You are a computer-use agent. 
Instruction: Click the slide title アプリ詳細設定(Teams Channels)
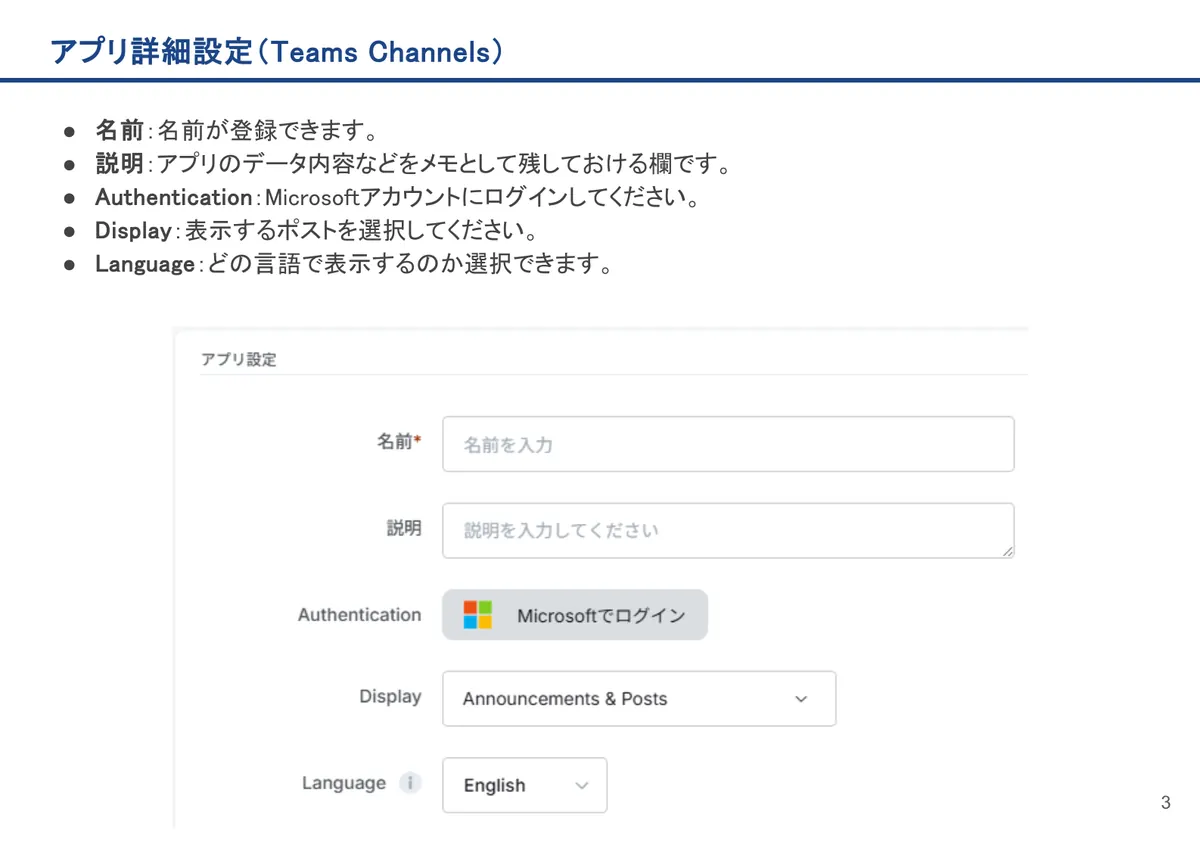tap(276, 52)
